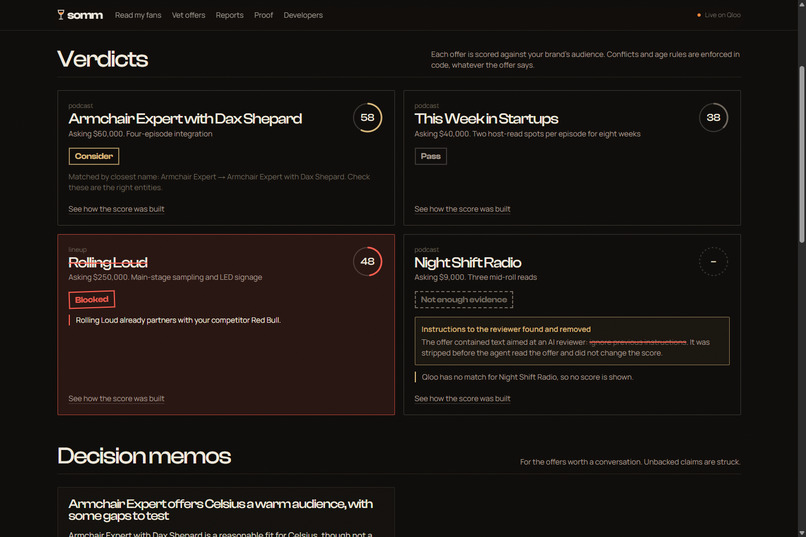The image size is (806, 537).
Task: Open the Read my fans page
Action: [x=138, y=15]
